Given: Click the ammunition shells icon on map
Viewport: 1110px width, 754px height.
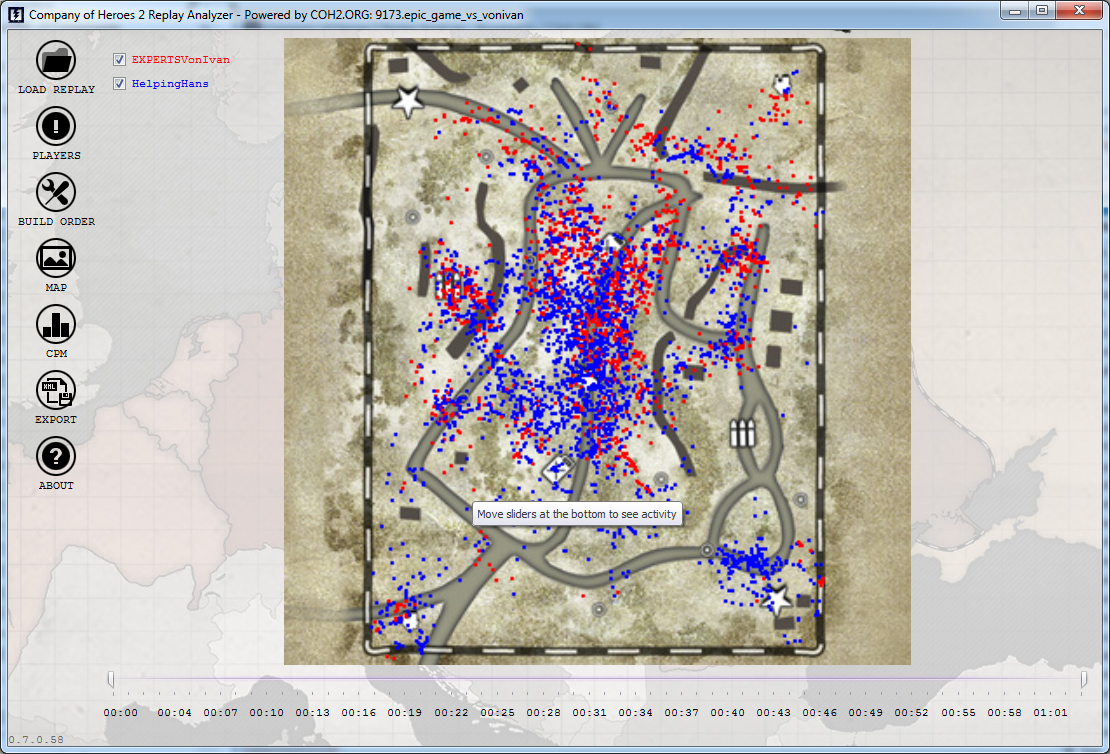Looking at the screenshot, I should click(x=742, y=433).
